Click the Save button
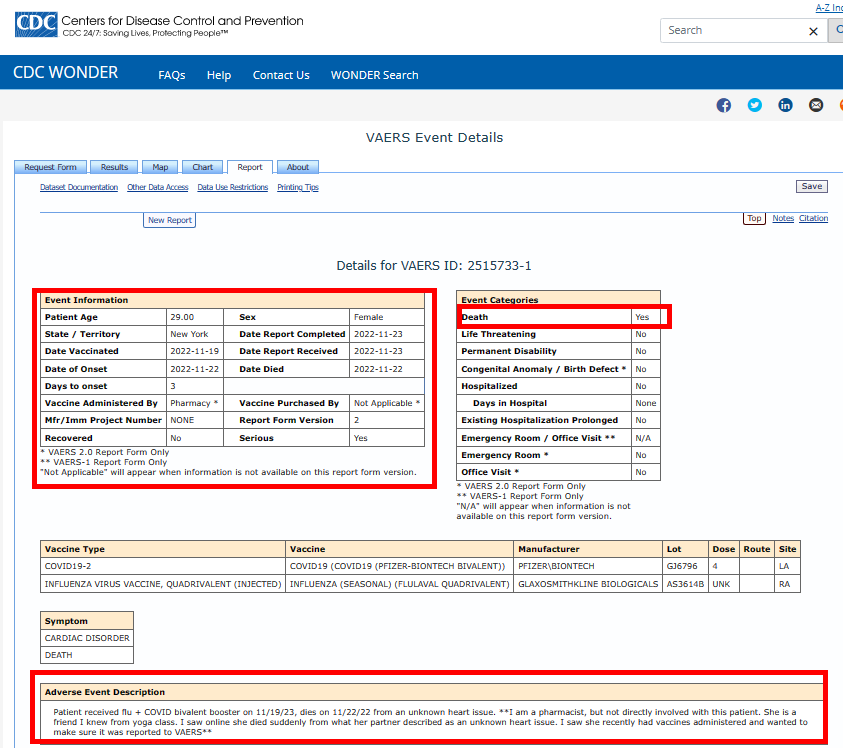The image size is (843, 748). click(812, 186)
